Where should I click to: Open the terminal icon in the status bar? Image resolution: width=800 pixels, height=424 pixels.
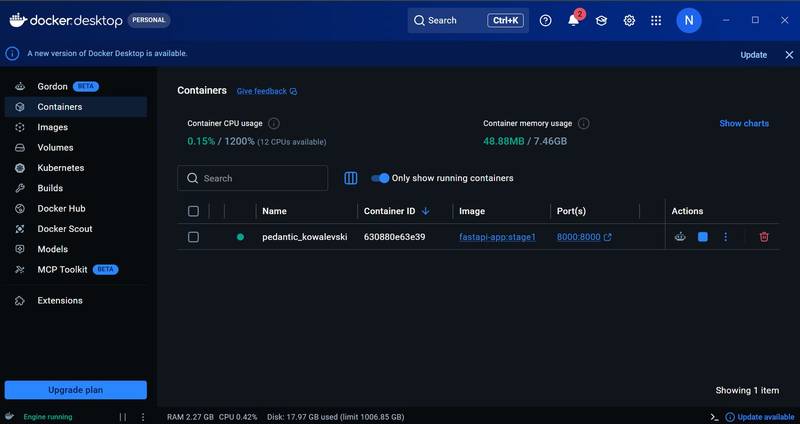click(x=714, y=417)
